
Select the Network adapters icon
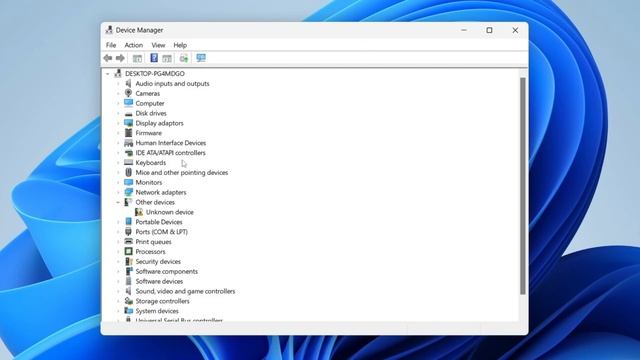128,192
